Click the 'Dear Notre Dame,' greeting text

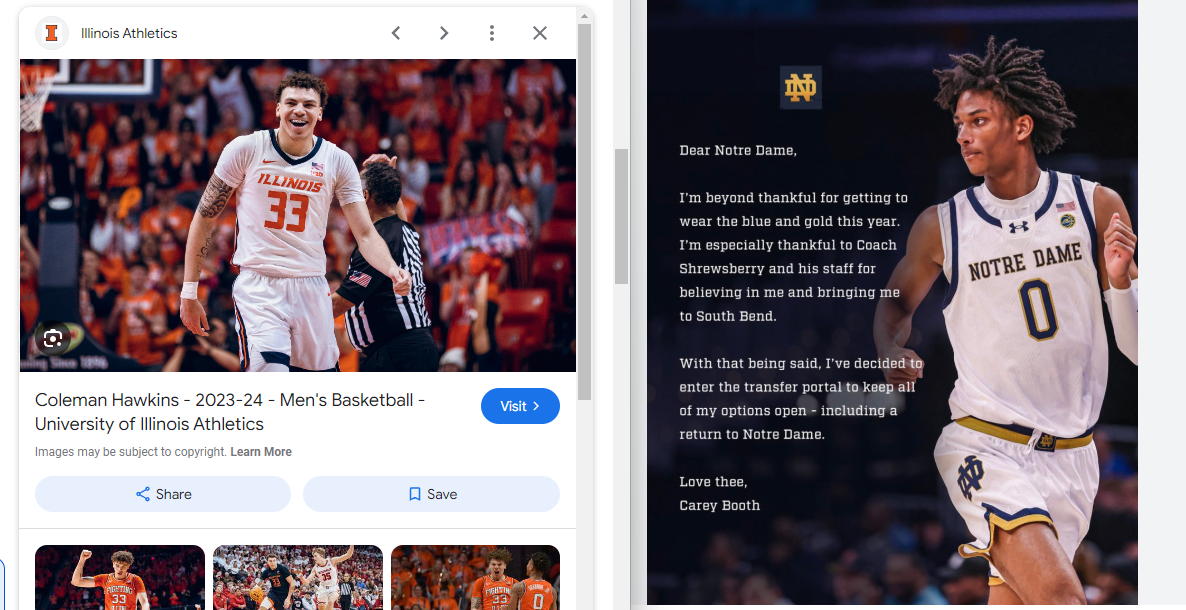click(738, 150)
